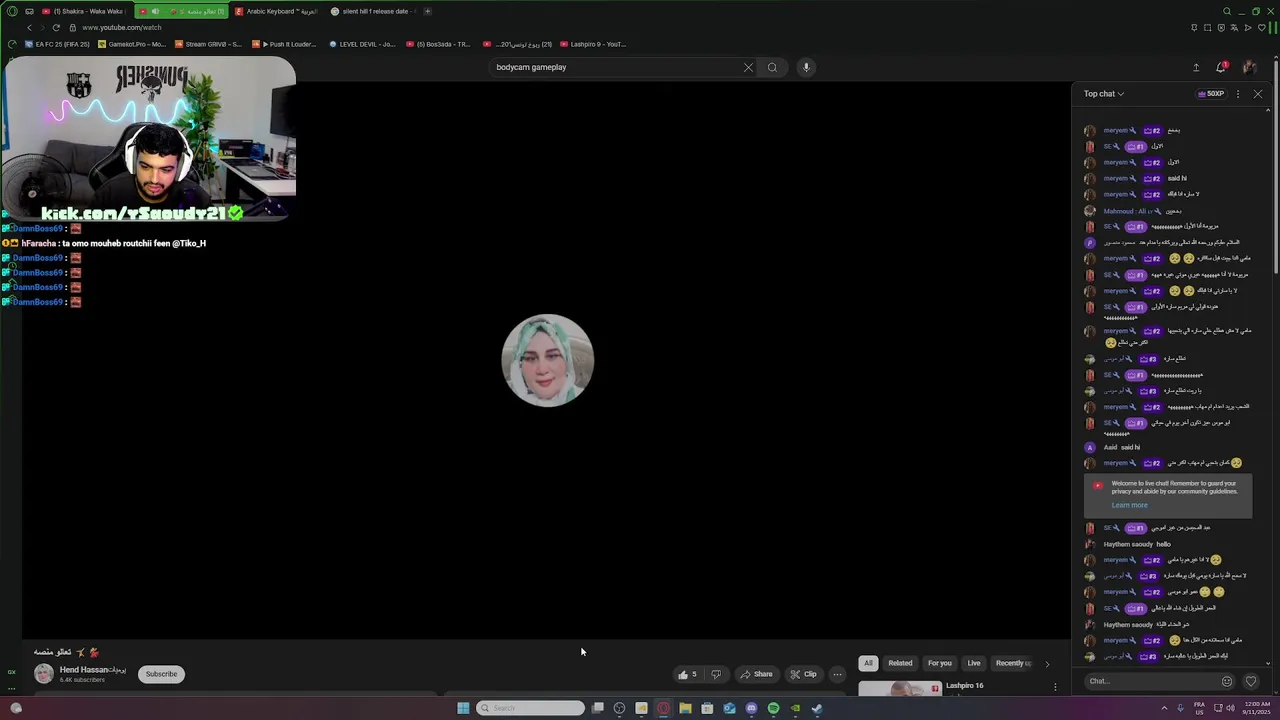Open Stream GRIVØ bookmark
Viewport: 1280px width, 720px height.
(x=208, y=44)
